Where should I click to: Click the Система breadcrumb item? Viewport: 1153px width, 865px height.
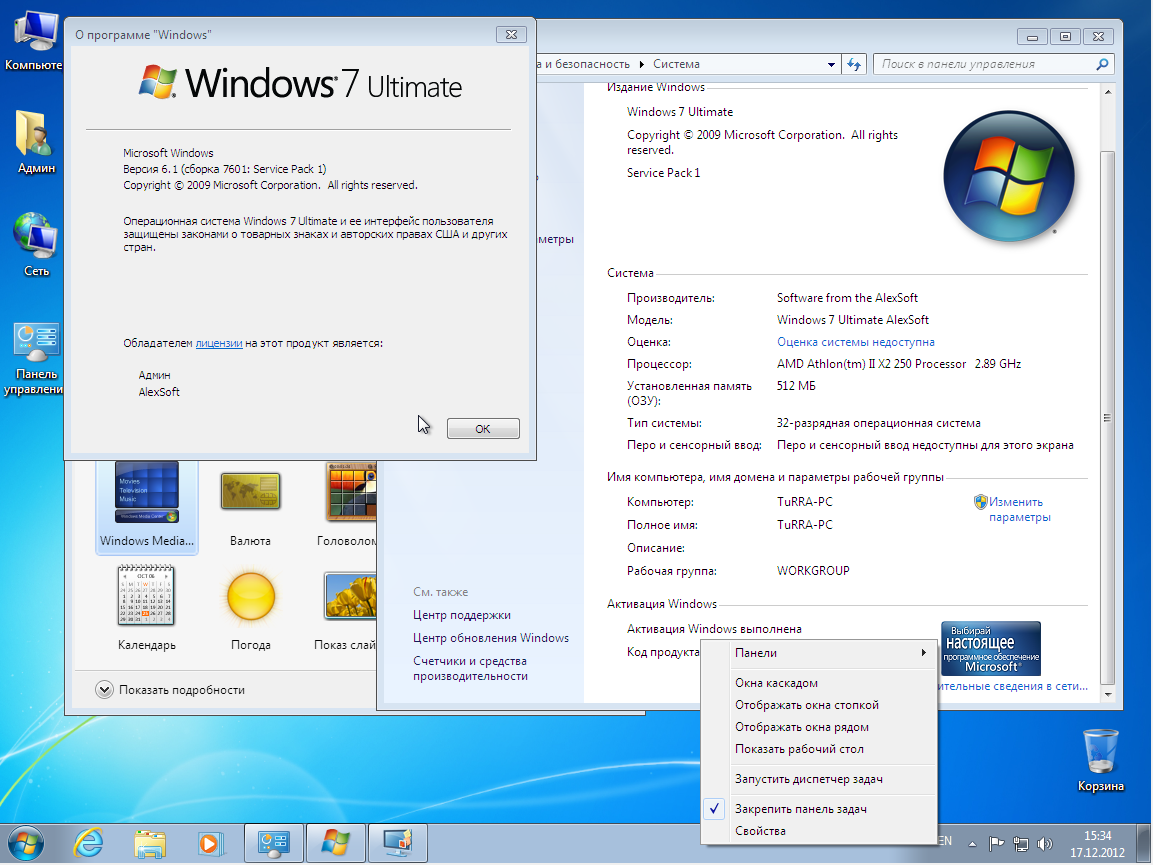point(677,65)
